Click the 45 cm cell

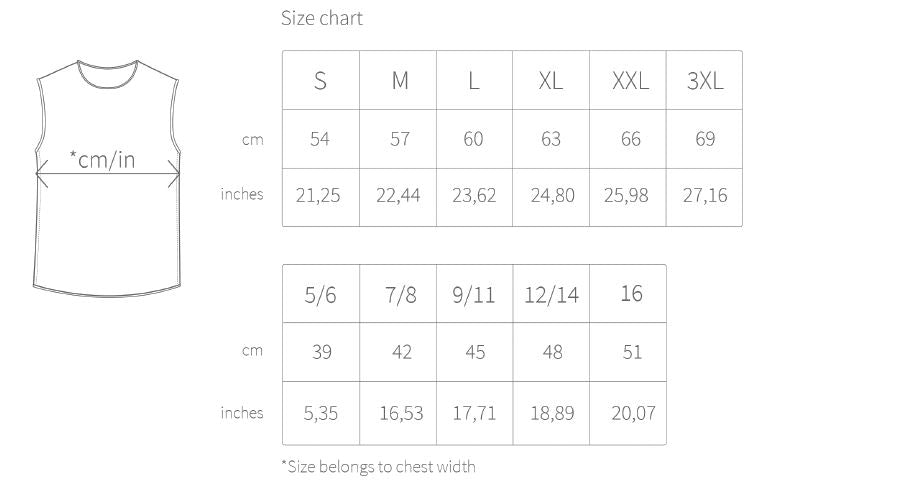tap(475, 352)
